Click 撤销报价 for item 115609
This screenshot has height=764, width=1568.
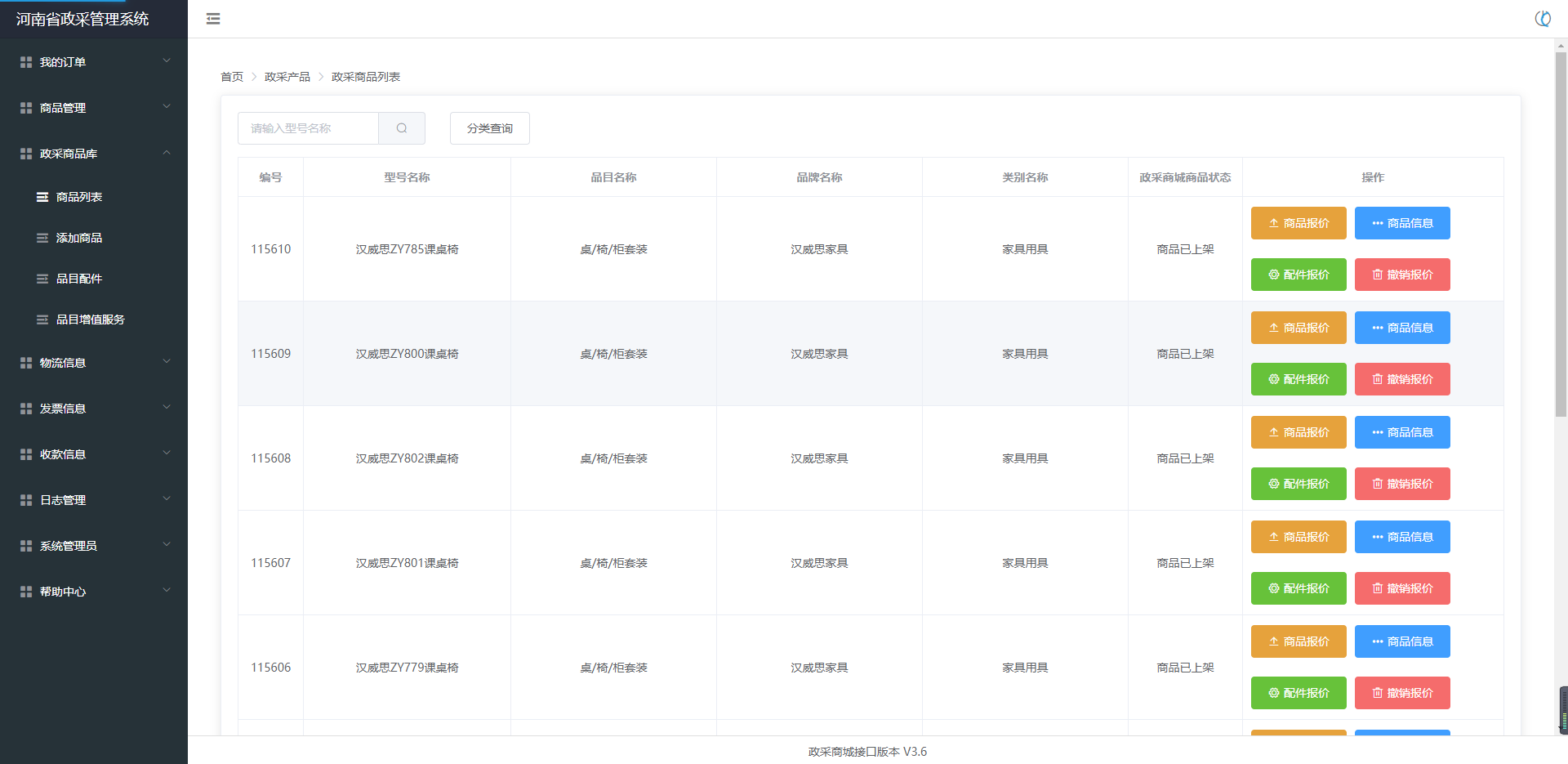[1401, 379]
